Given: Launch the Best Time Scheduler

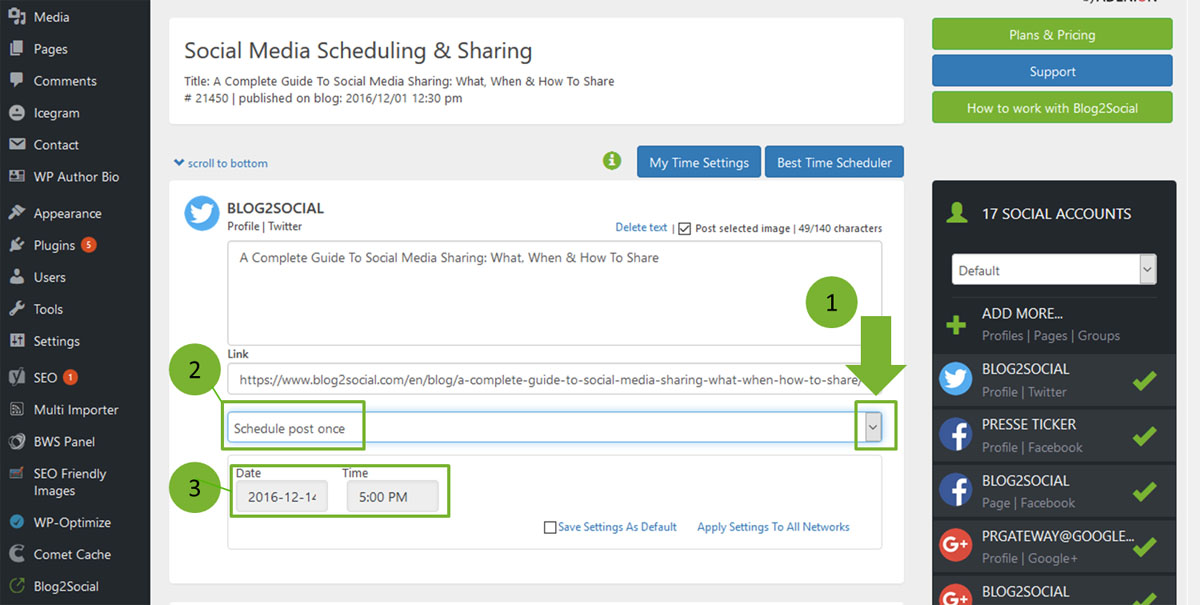Looking at the screenshot, I should tap(834, 162).
